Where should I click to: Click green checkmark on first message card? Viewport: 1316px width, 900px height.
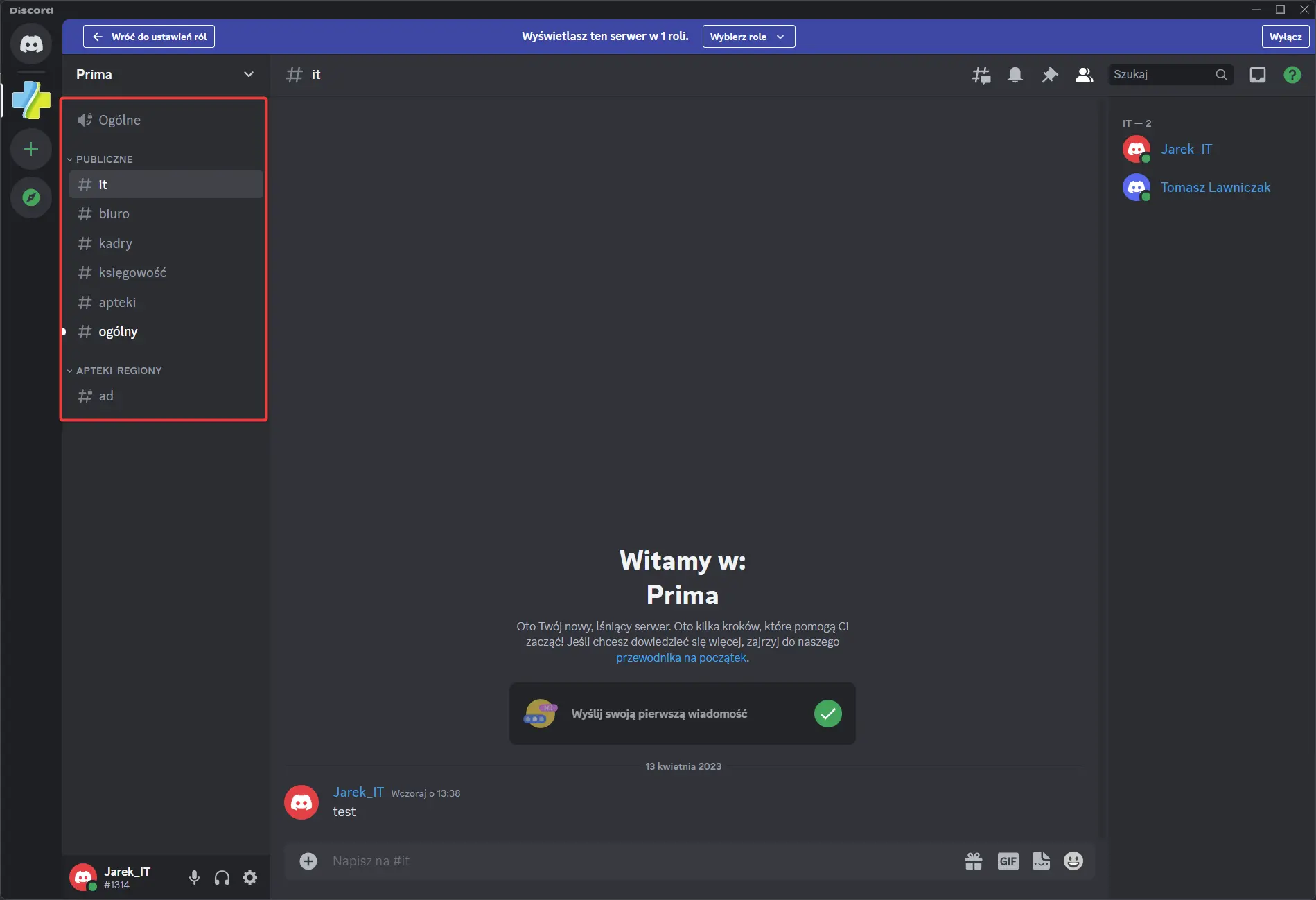tap(828, 714)
